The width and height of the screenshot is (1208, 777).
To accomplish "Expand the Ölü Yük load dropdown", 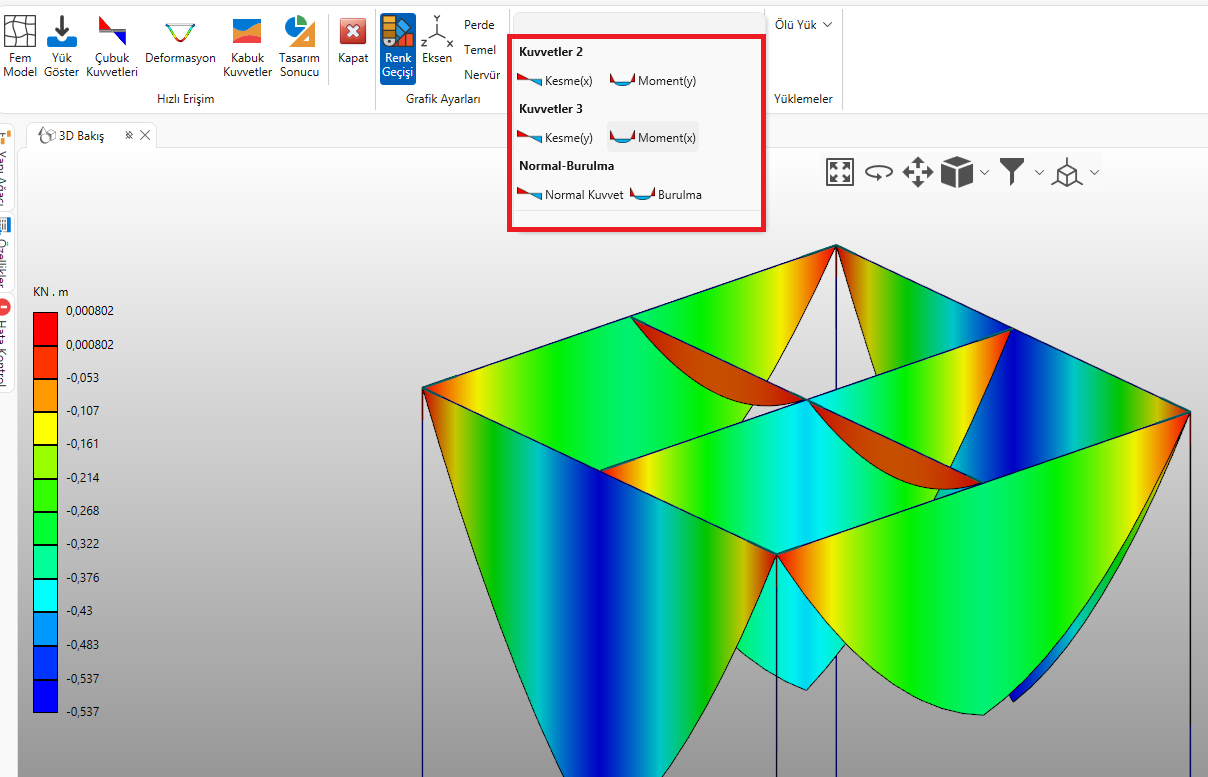I will (804, 24).
